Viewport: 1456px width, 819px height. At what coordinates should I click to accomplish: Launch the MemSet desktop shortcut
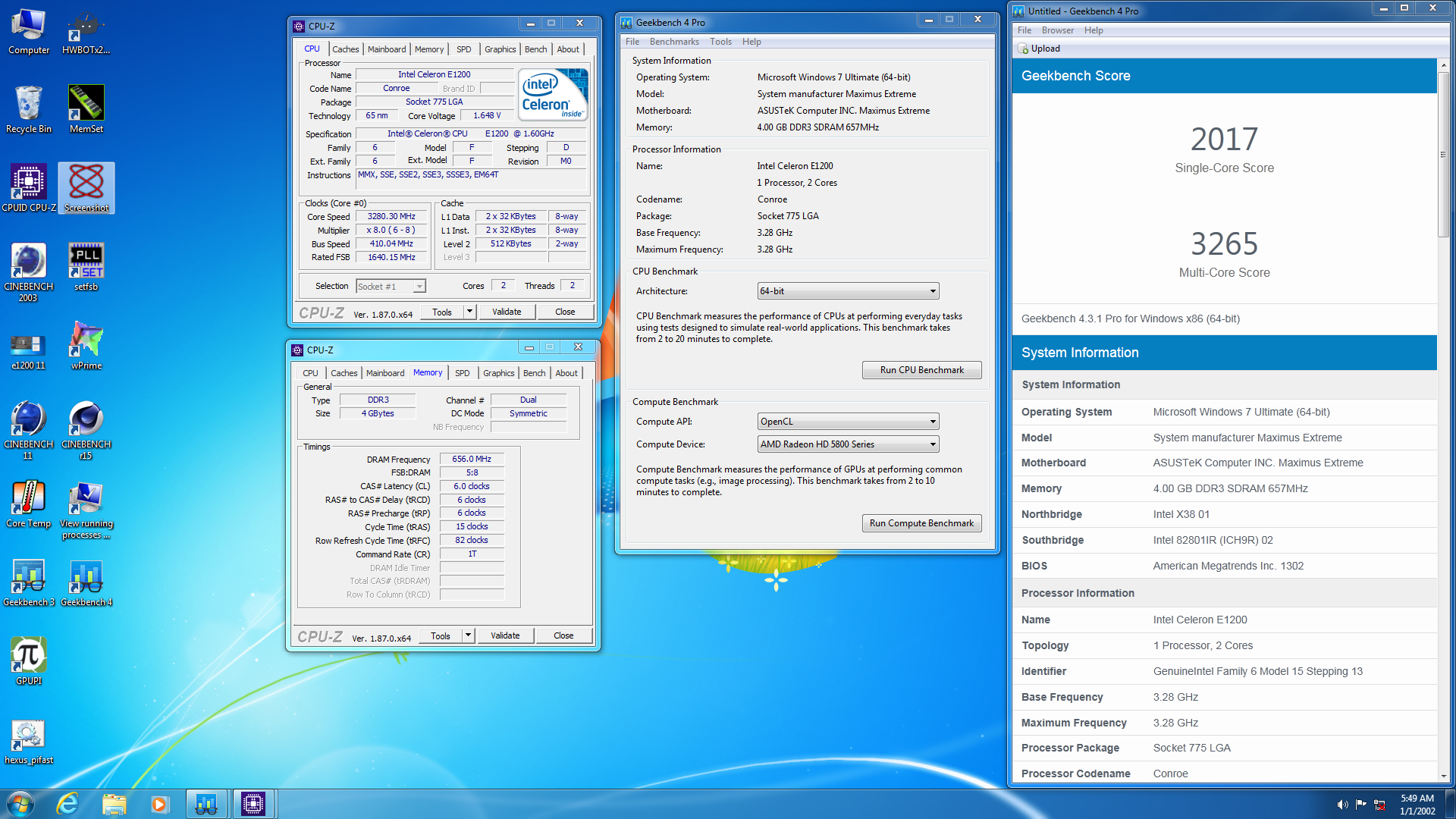[86, 110]
